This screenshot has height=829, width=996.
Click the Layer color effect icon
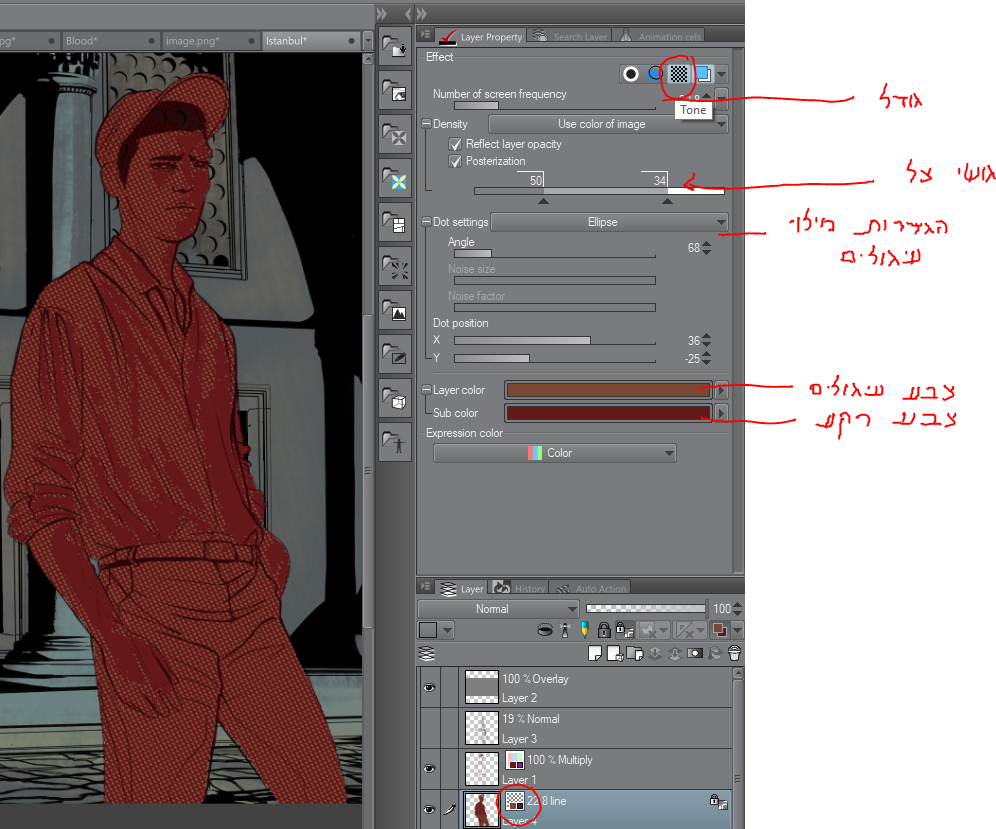coord(703,74)
